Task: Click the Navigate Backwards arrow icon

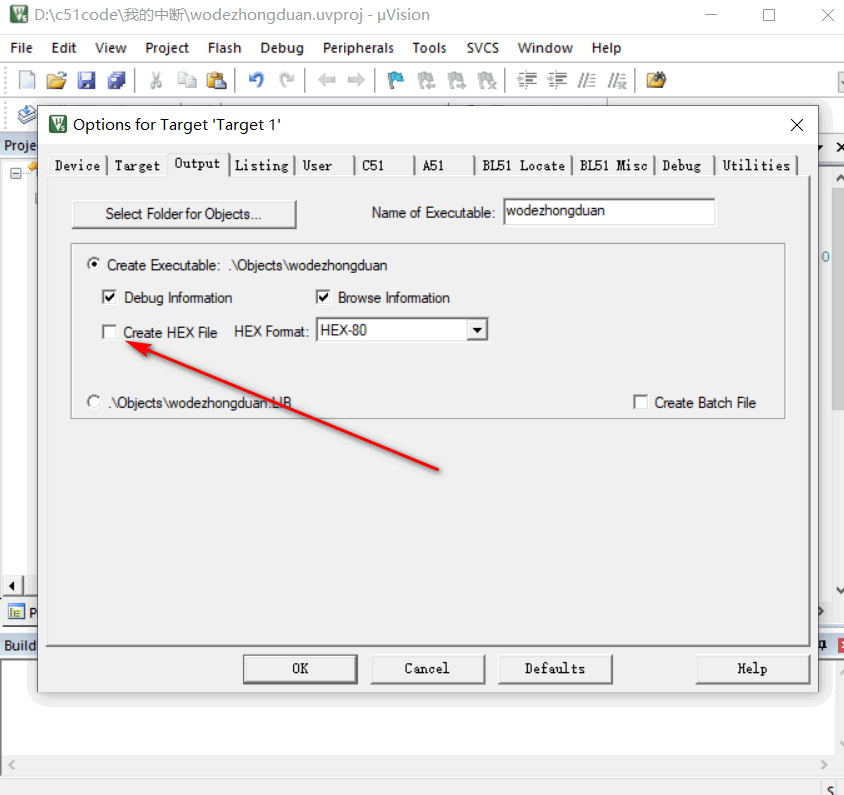Action: coord(327,81)
